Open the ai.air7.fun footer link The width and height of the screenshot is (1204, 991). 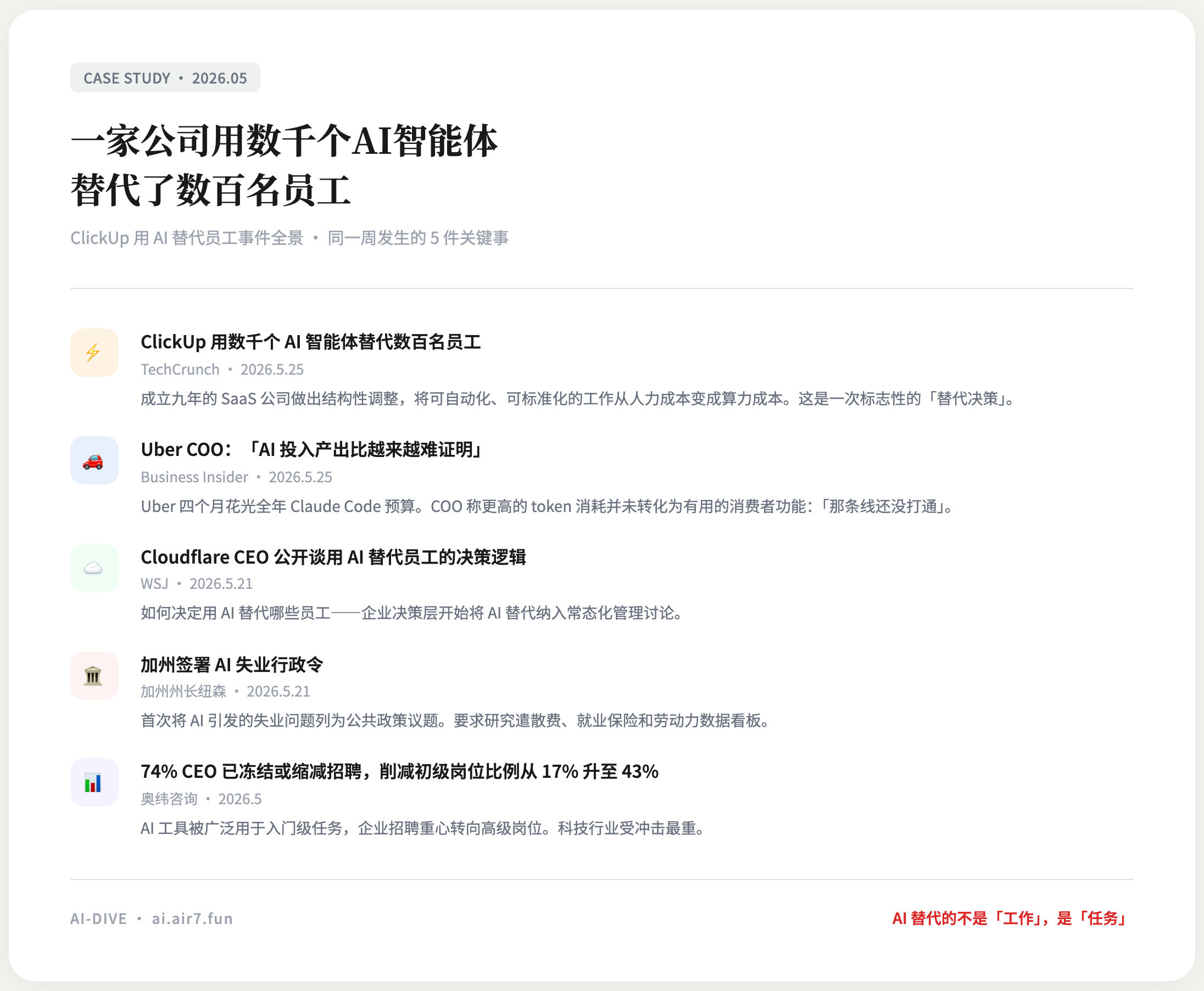[192, 918]
